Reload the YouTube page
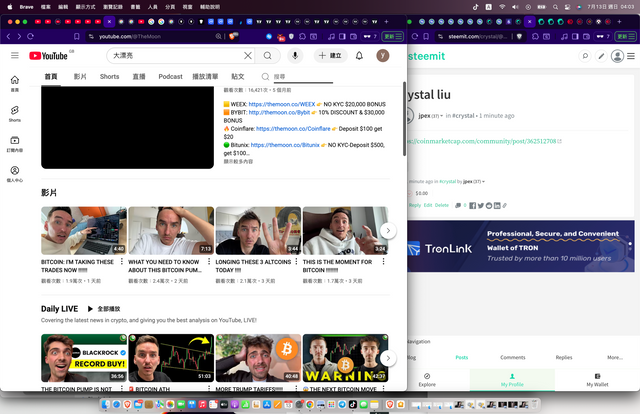 point(30,36)
